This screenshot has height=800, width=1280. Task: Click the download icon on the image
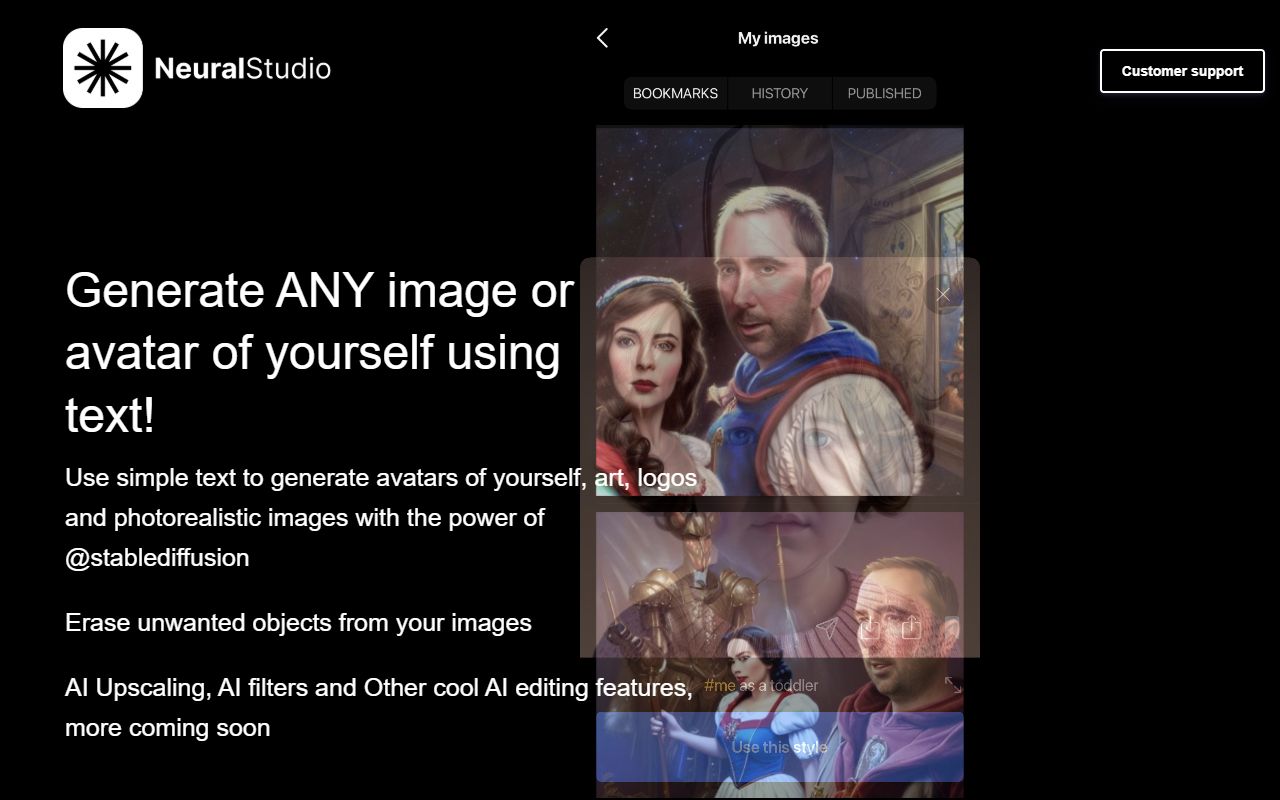click(870, 628)
